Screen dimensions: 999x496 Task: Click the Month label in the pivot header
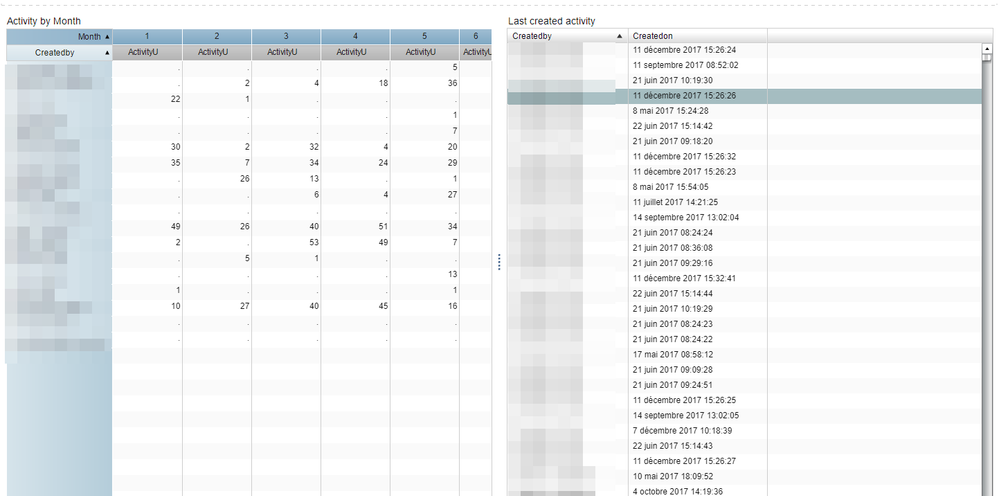pos(89,37)
